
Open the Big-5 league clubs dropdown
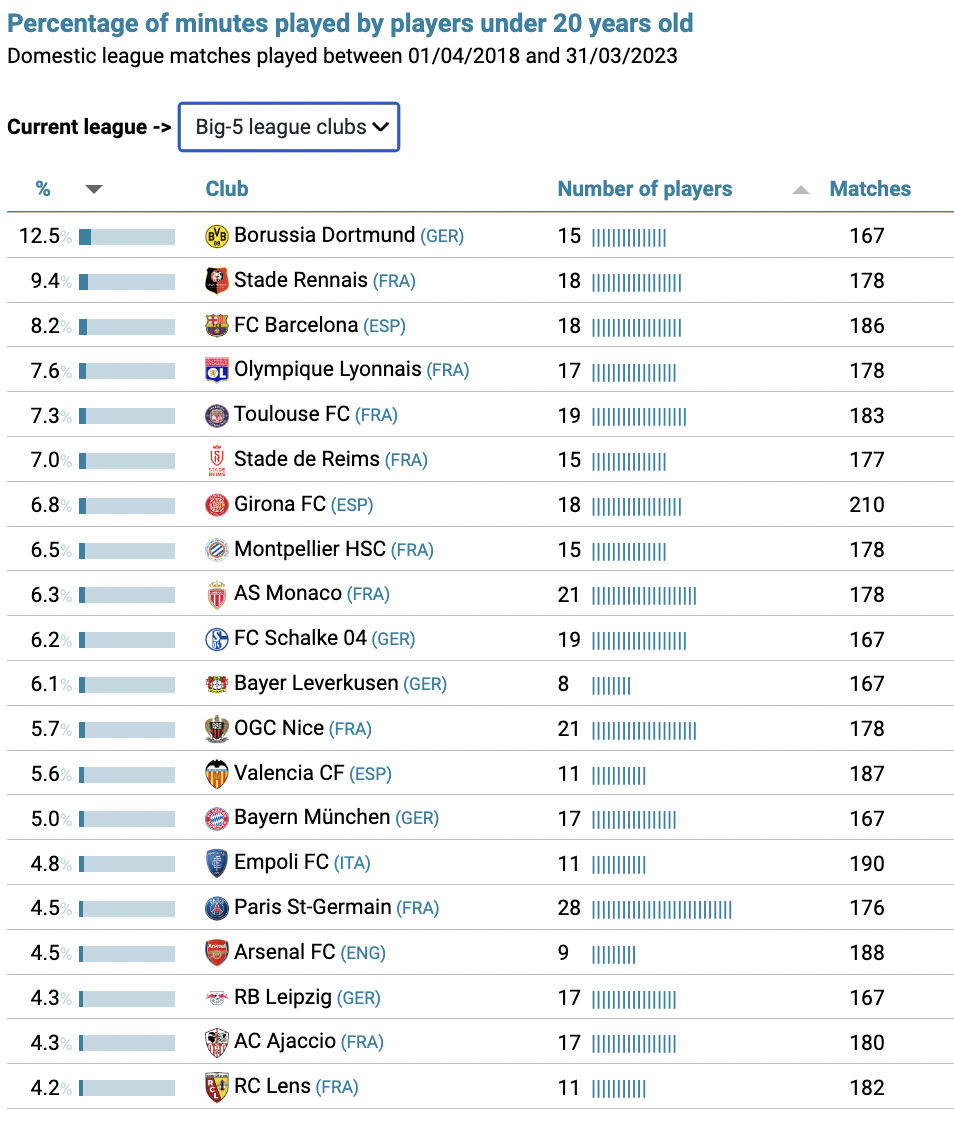pos(289,127)
